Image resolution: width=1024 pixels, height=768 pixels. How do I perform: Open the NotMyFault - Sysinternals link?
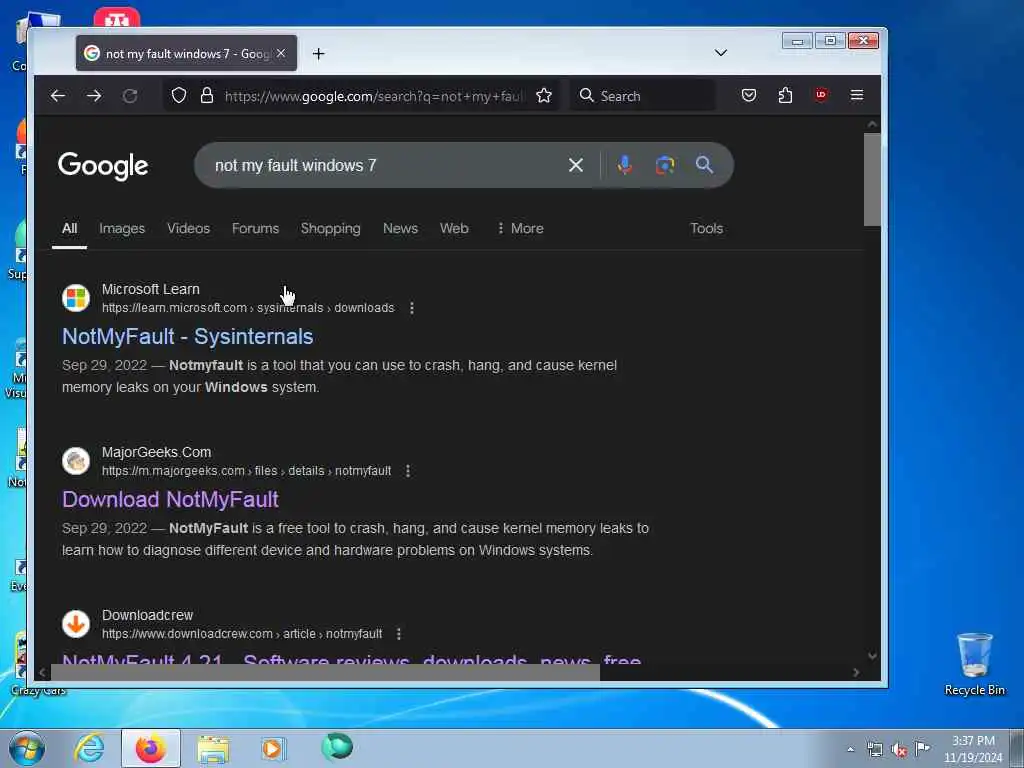pos(187,336)
